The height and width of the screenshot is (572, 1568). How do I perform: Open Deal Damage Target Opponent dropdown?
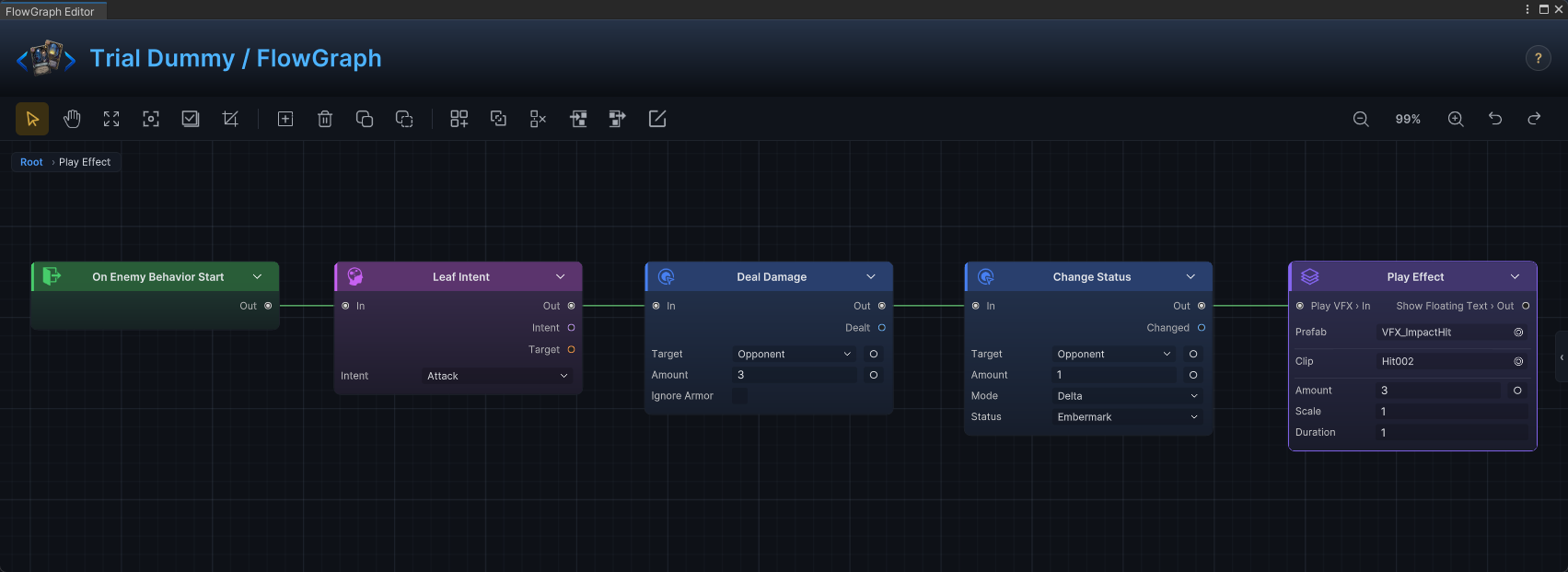pos(795,354)
